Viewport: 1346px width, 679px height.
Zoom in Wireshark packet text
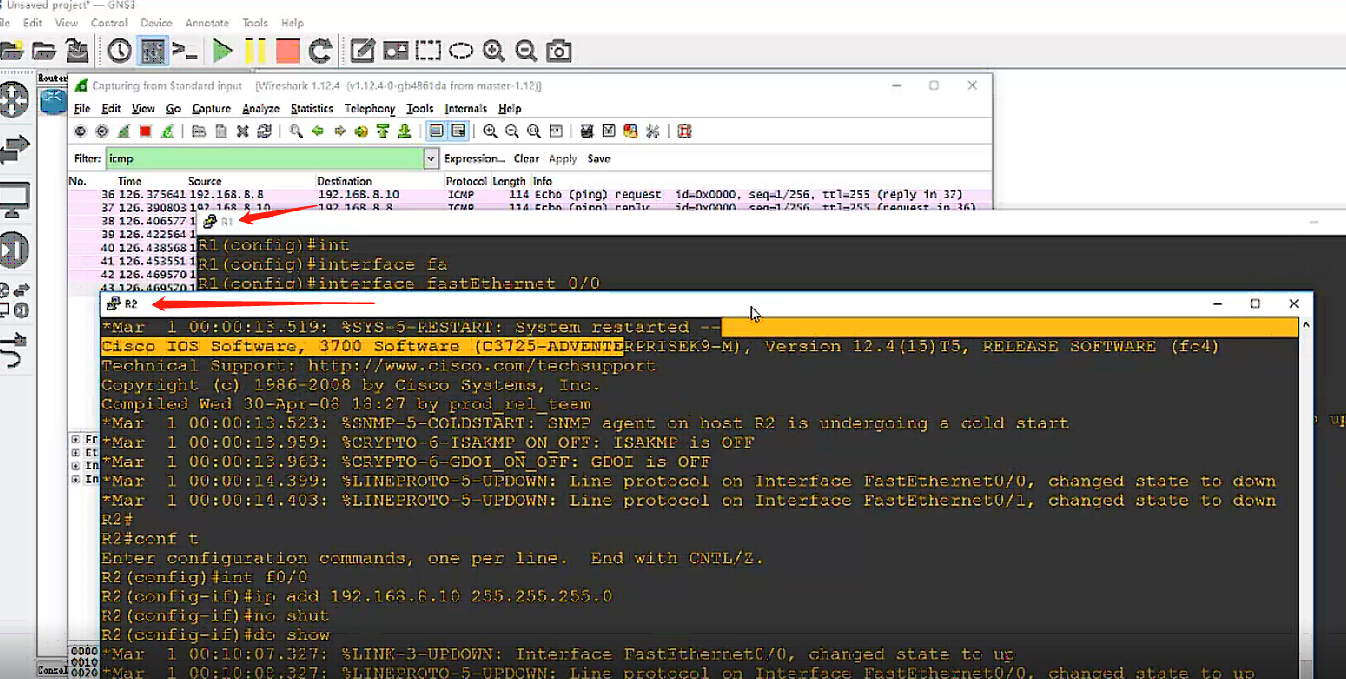point(490,131)
